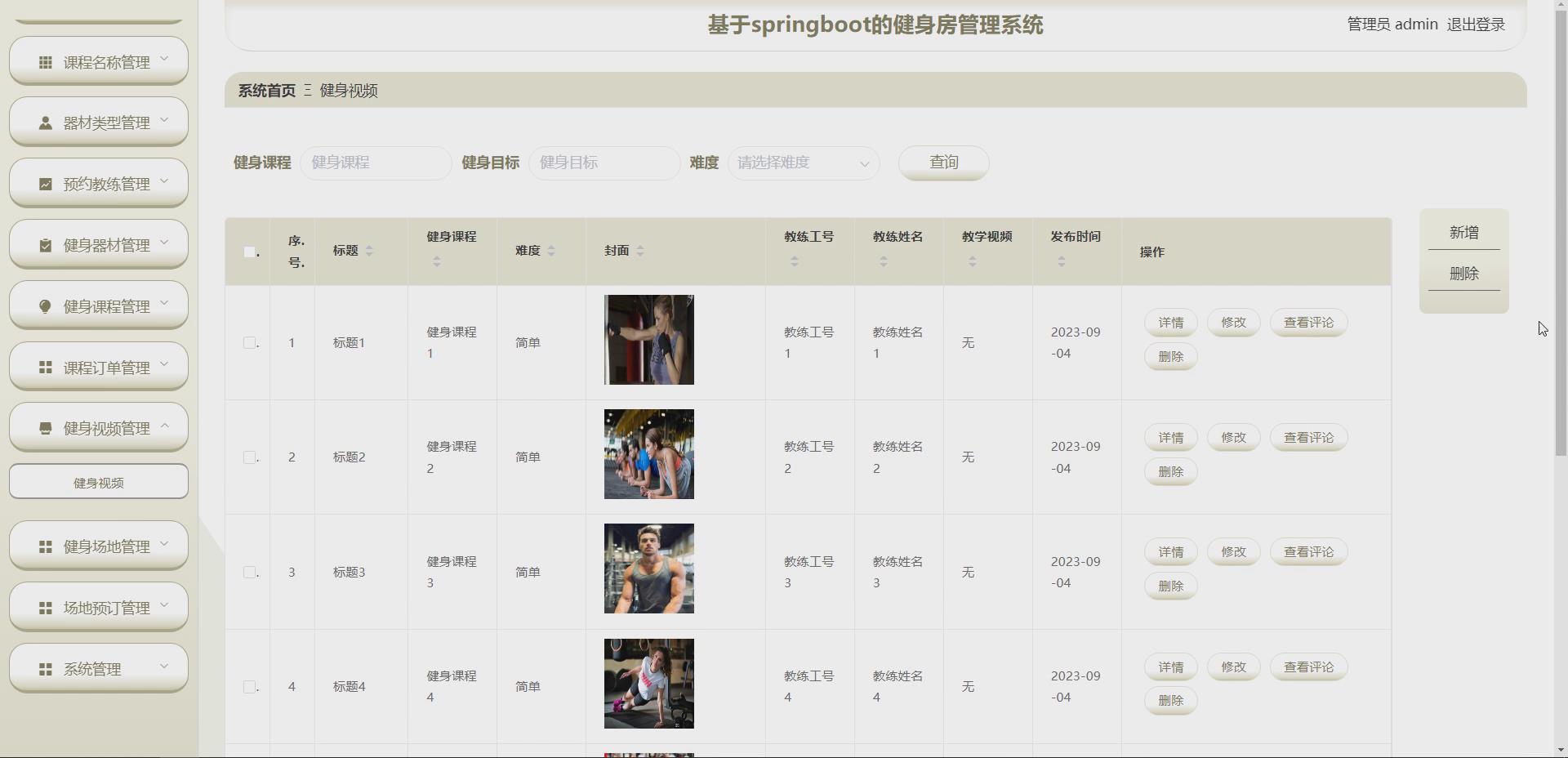The width and height of the screenshot is (1568, 758).
Task: Sort table by 封面 column arrows
Action: tap(640, 251)
